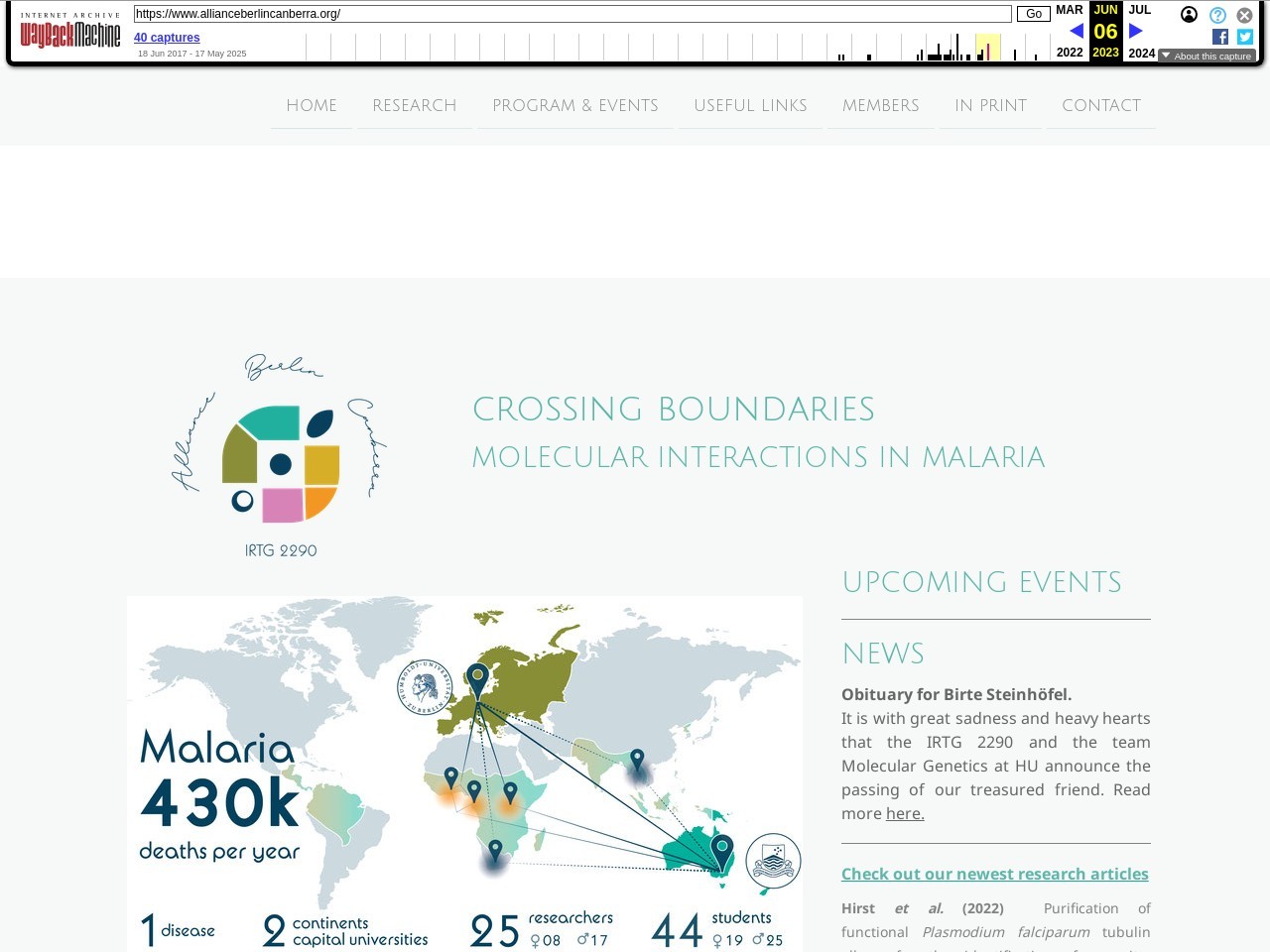Click the Berlin map pin
Viewport: 1270px width, 952px height.
pyautogui.click(x=478, y=681)
